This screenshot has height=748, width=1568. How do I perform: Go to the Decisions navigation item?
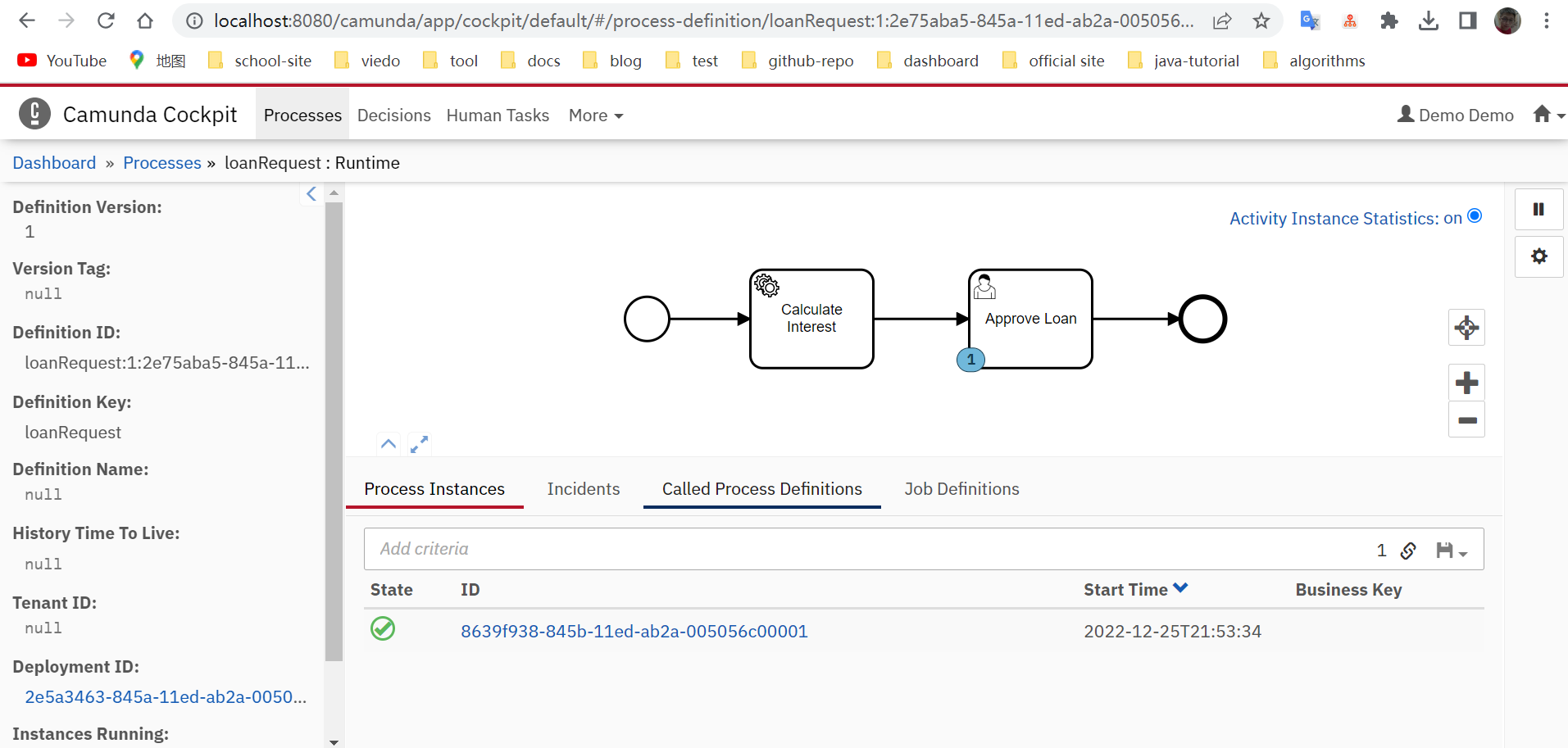coord(394,116)
